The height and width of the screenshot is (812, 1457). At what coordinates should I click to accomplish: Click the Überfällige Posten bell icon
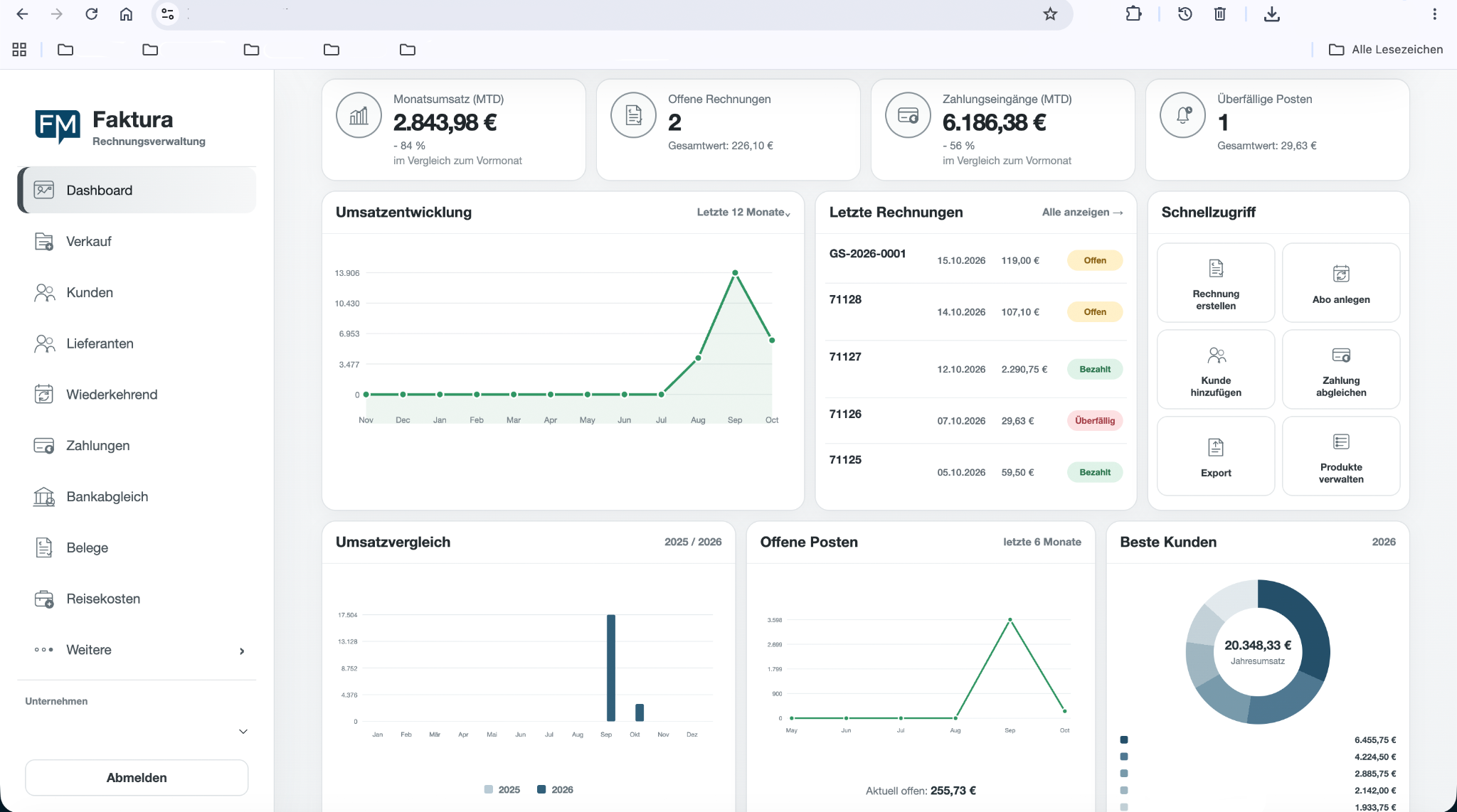(x=1182, y=115)
